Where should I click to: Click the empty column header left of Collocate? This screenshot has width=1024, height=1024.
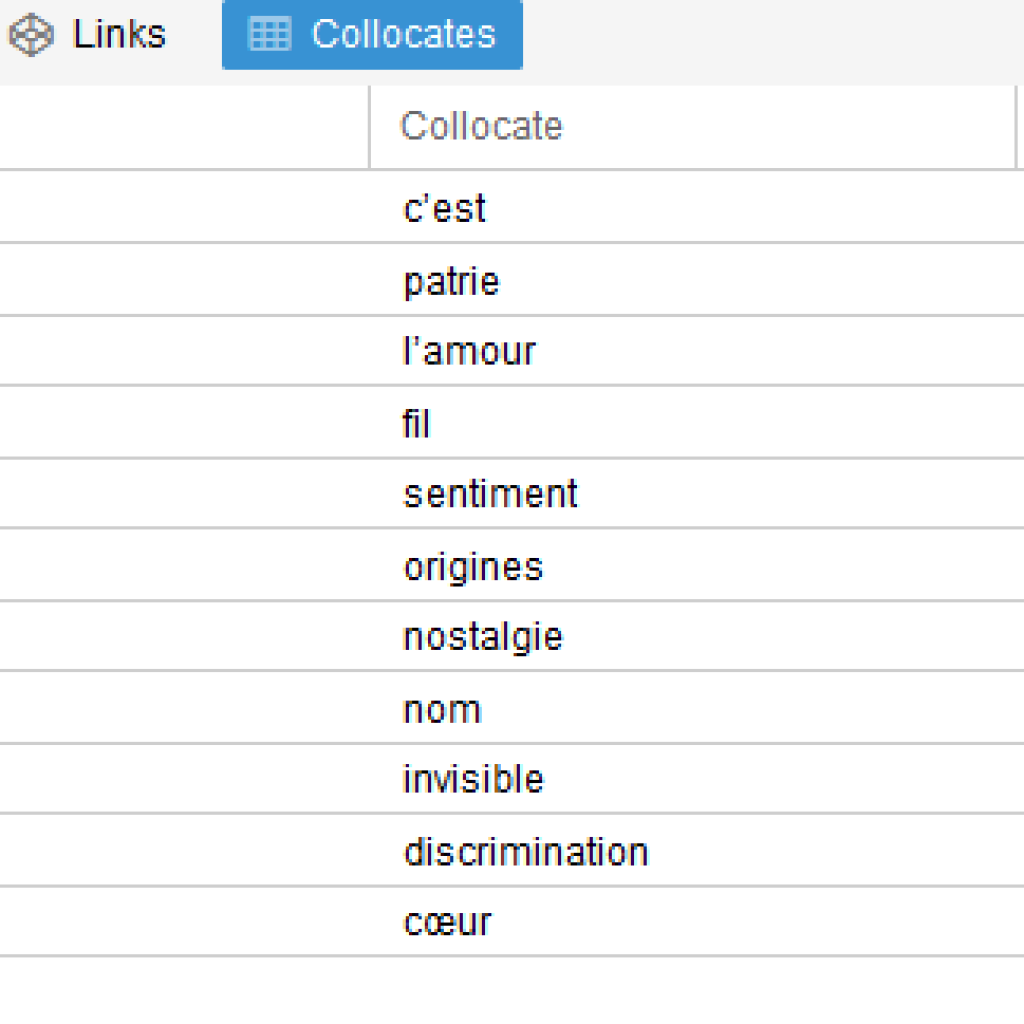point(184,127)
